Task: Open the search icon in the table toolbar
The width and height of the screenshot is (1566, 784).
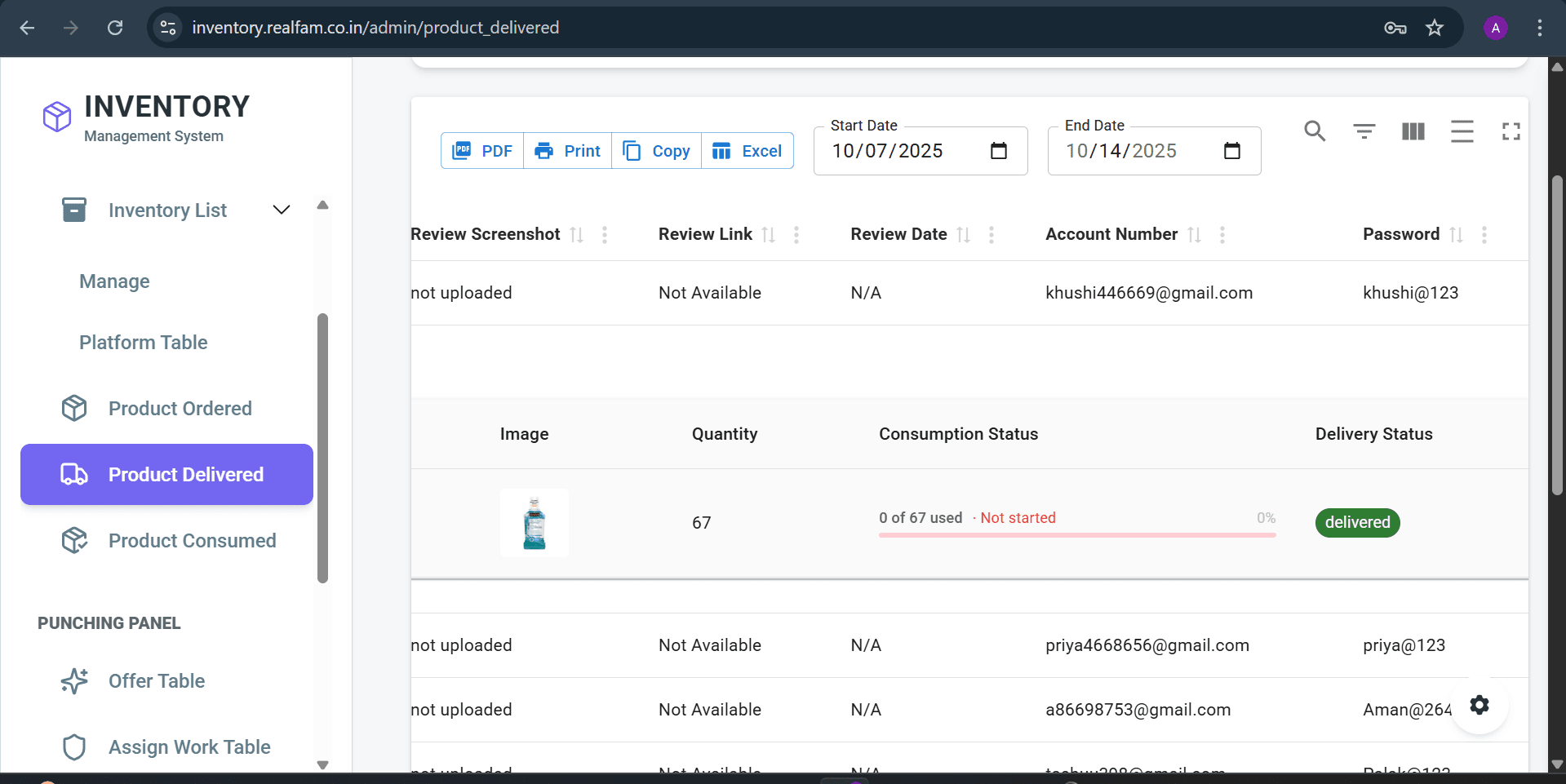Action: (1315, 131)
